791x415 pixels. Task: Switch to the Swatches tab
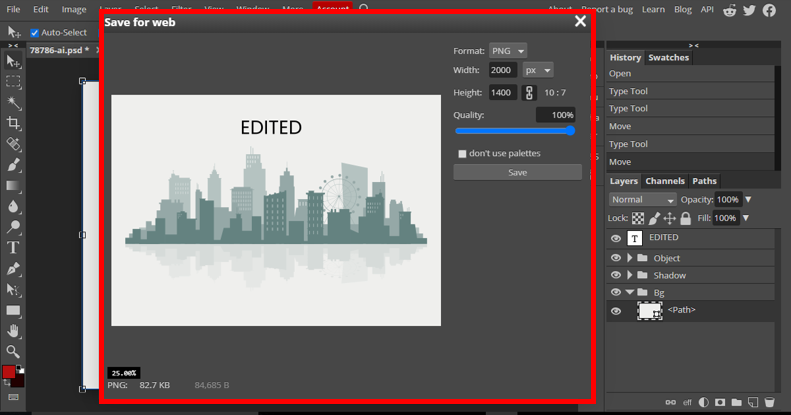point(668,57)
